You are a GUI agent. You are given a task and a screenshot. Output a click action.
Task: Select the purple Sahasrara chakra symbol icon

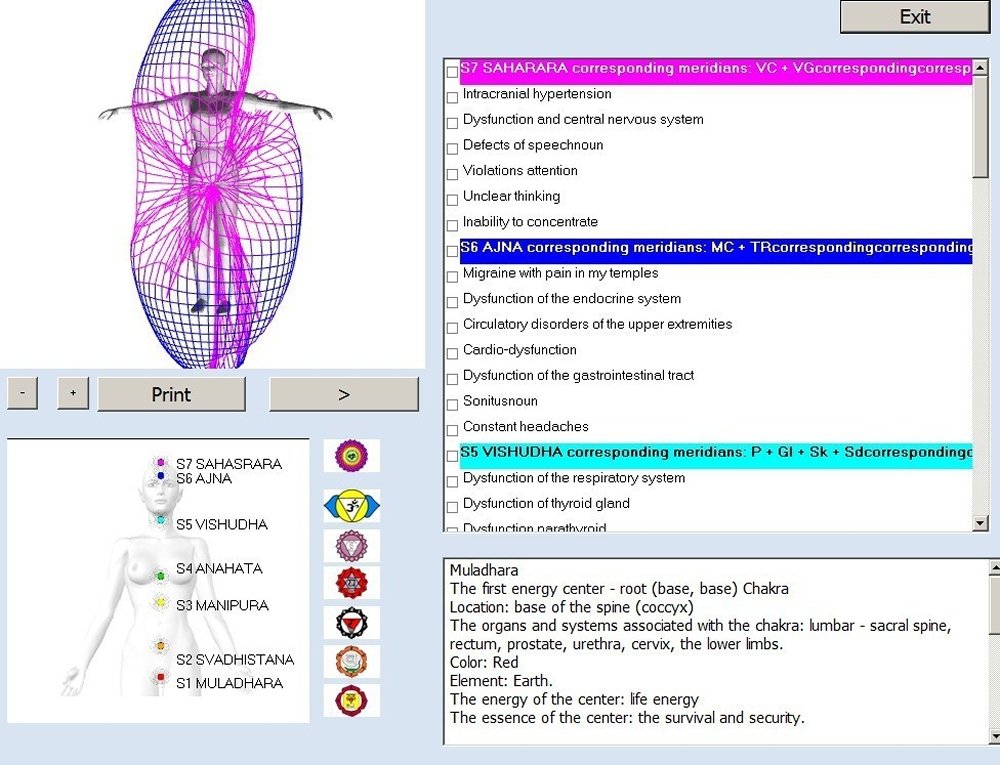tap(352, 455)
